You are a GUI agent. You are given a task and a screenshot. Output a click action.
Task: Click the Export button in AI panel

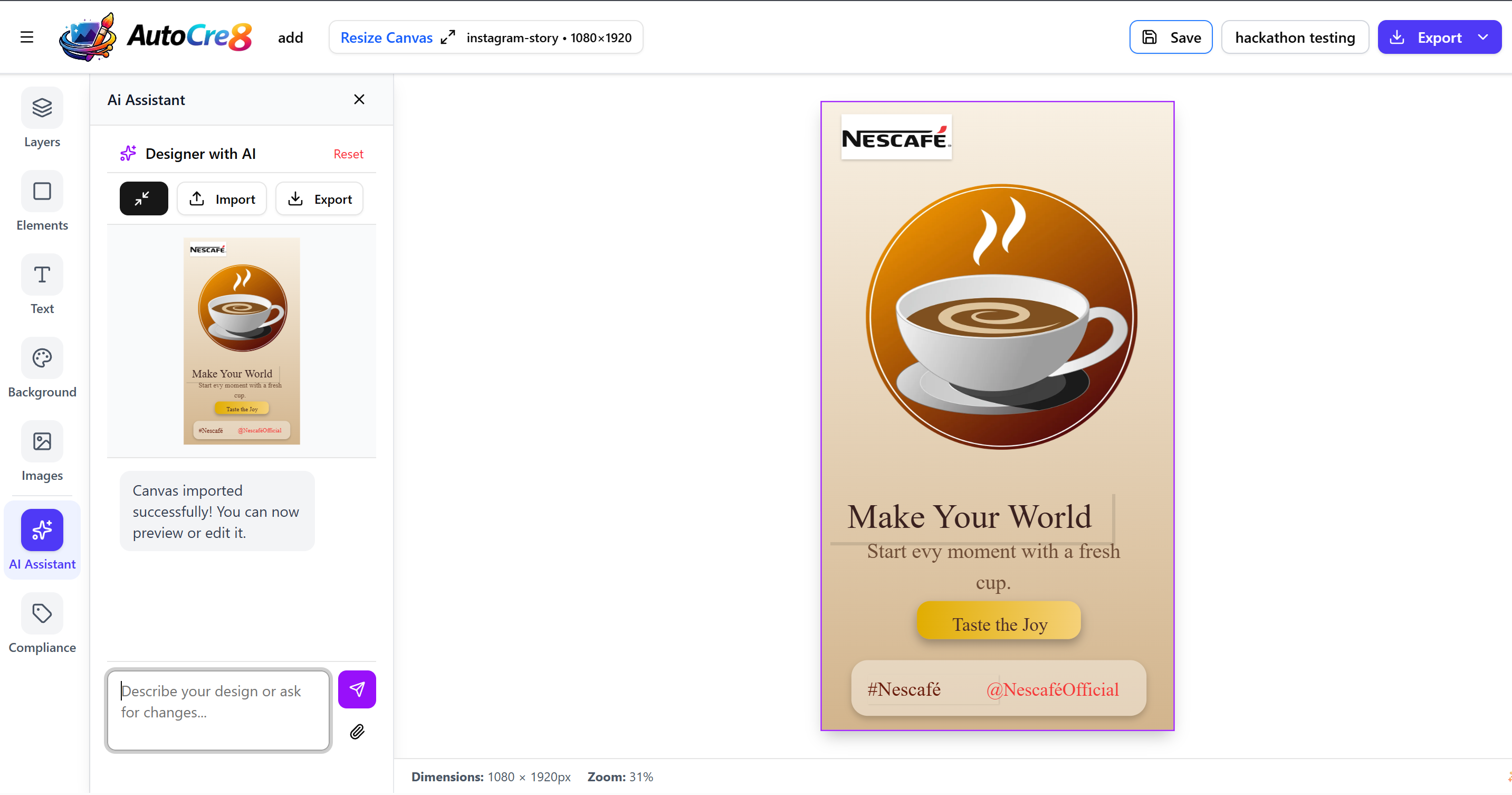[x=319, y=199]
